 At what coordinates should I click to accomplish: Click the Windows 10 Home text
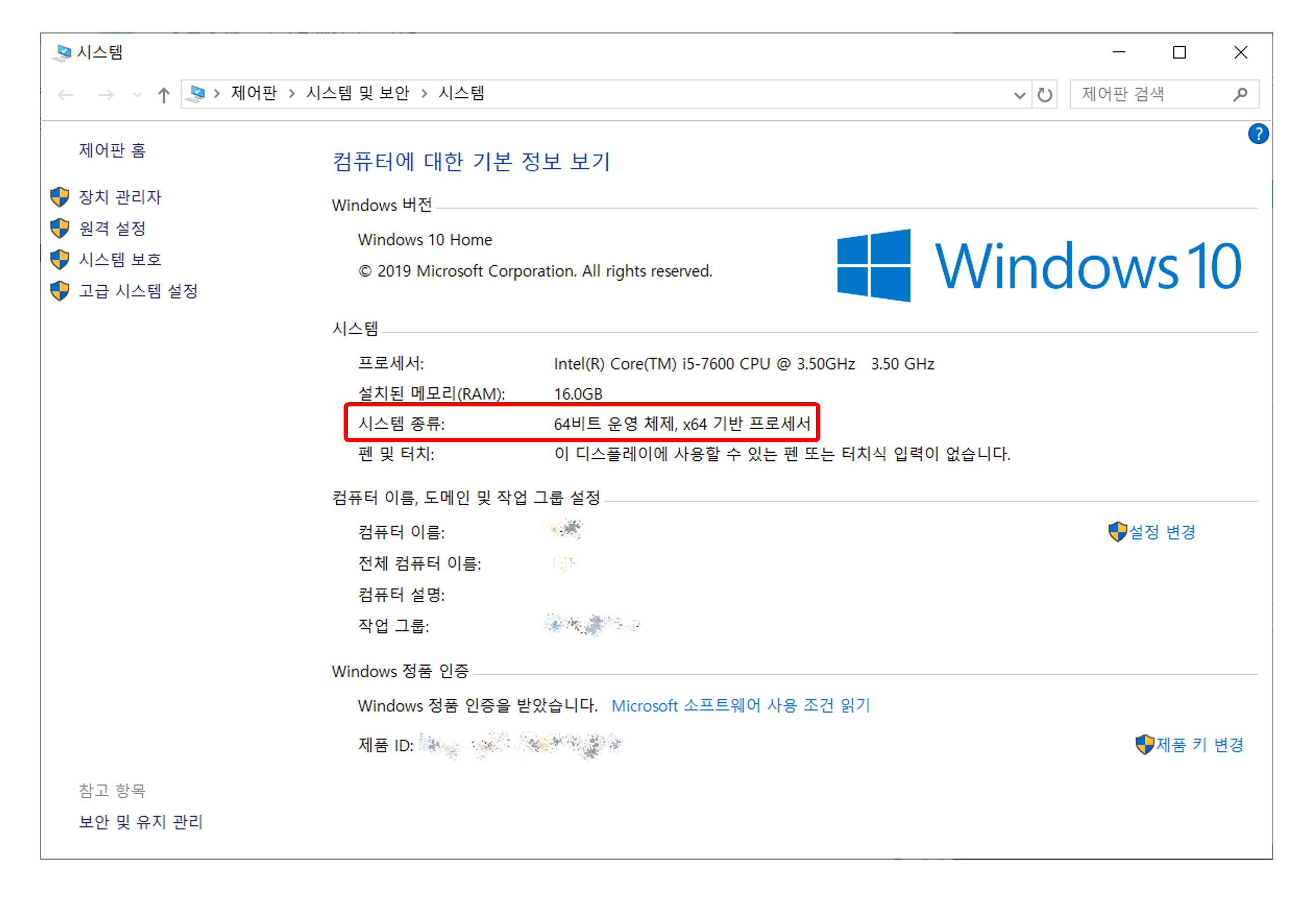coord(425,239)
